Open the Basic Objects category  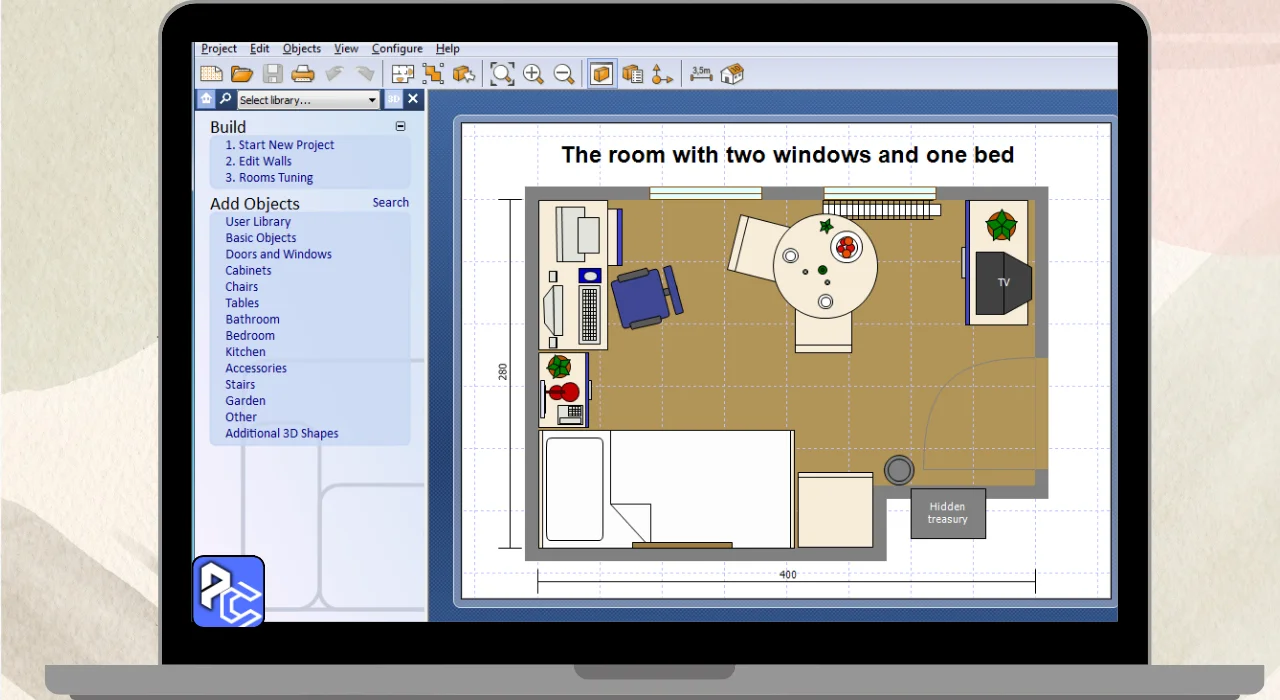261,238
